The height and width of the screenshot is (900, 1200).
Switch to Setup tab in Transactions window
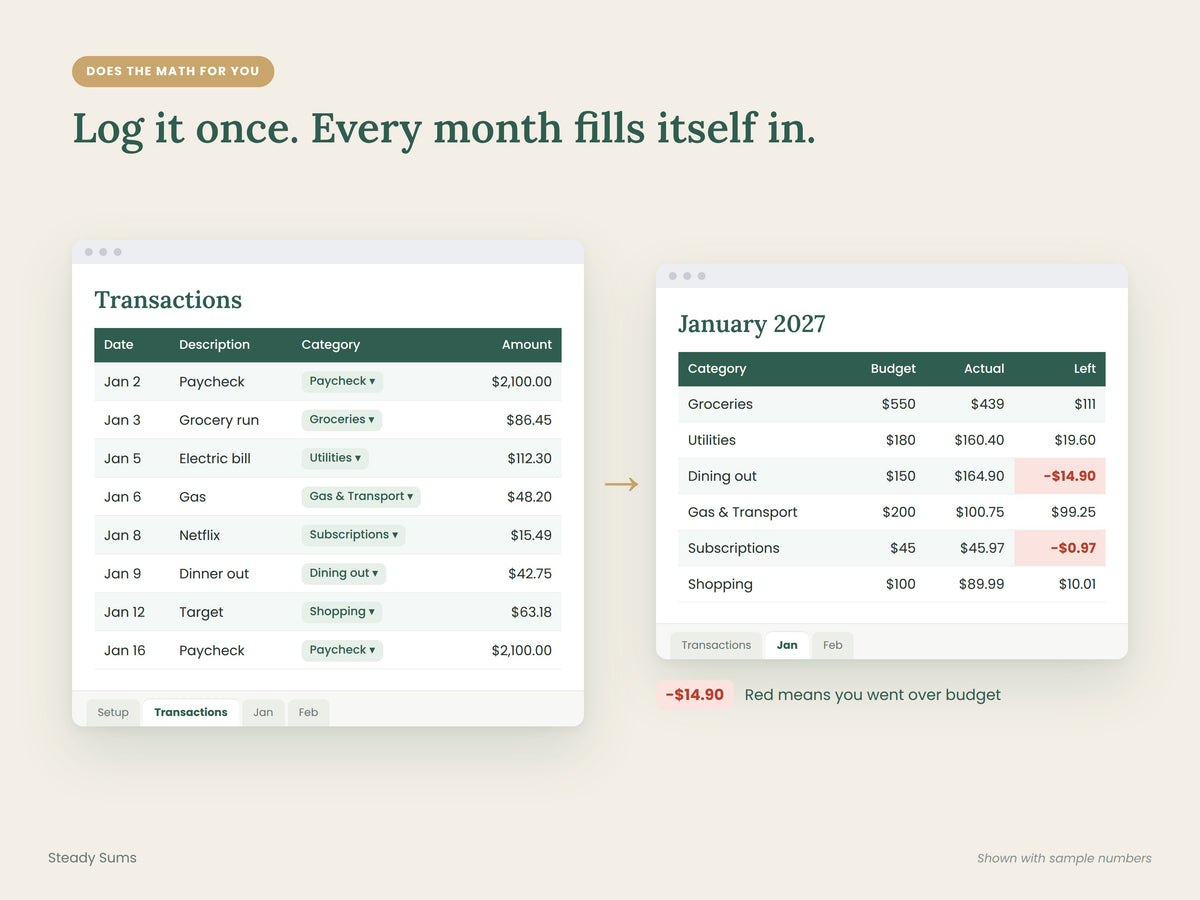point(113,712)
